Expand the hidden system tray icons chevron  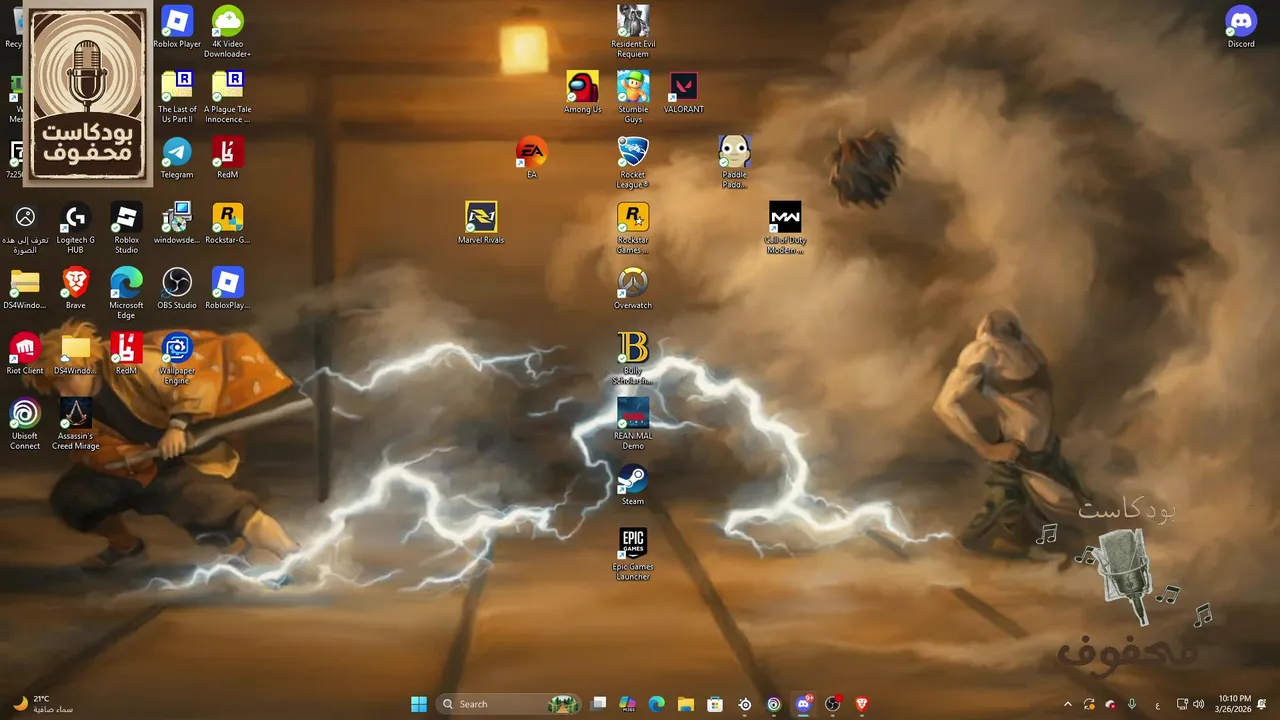tap(1067, 704)
